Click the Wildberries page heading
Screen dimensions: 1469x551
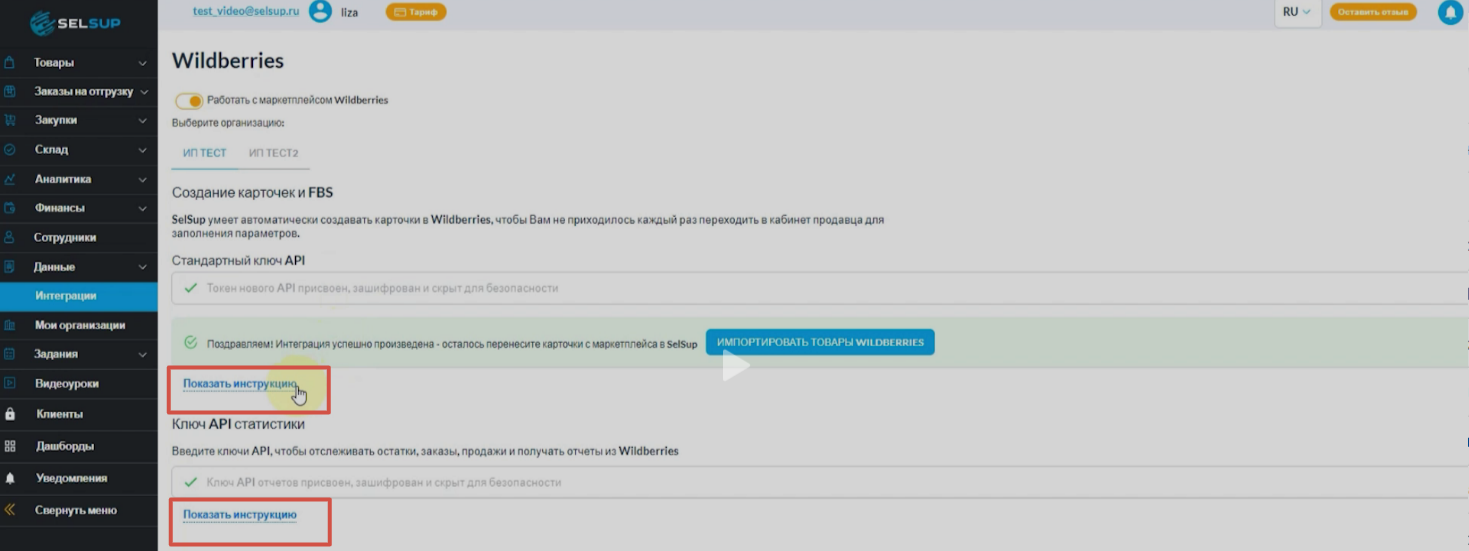pos(228,61)
